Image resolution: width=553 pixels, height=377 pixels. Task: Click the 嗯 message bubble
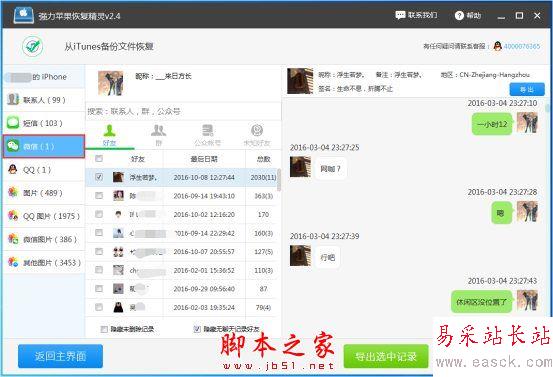click(502, 213)
